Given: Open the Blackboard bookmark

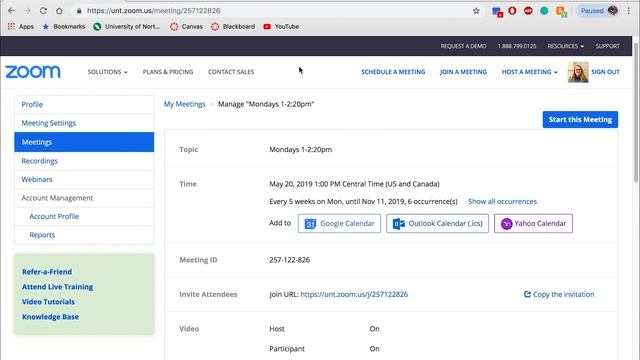Looking at the screenshot, I should click(x=233, y=27).
